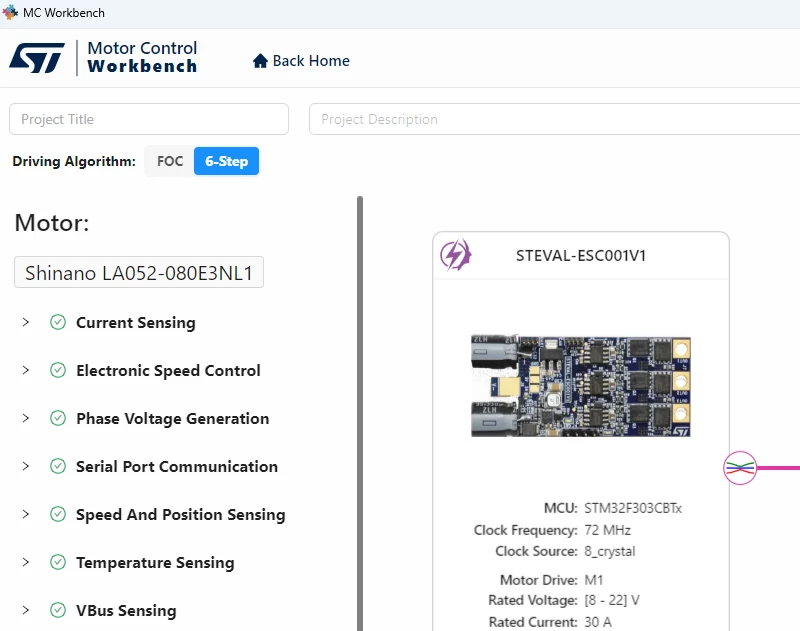Click the green check icon for Serial Port Communication
The height and width of the screenshot is (631, 800).
pos(58,466)
